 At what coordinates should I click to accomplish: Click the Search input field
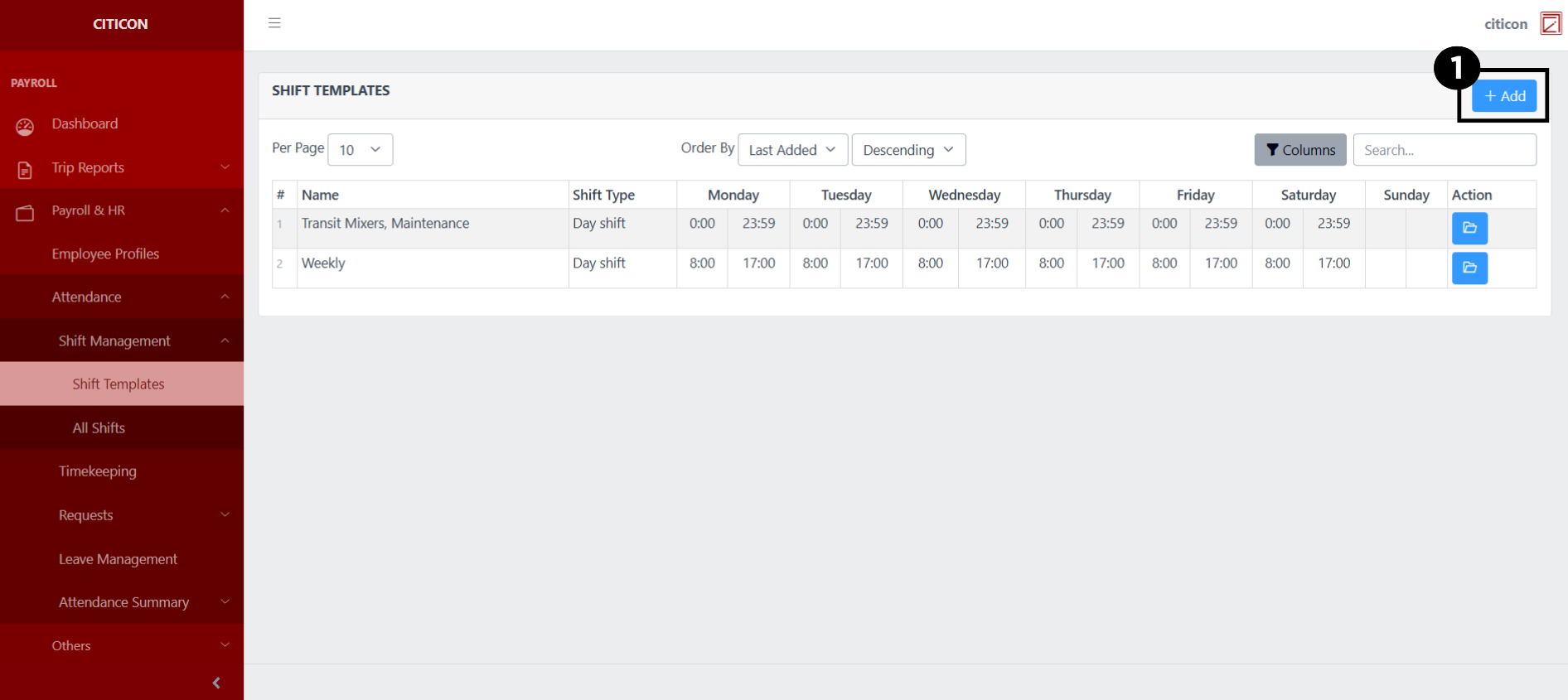1444,150
